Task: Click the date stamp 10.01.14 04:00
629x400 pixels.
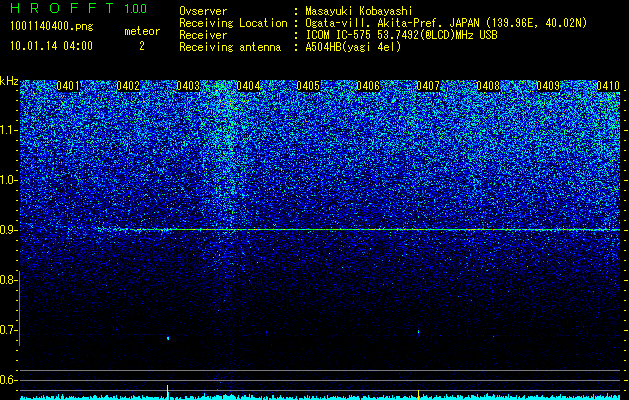Action: coord(51,46)
